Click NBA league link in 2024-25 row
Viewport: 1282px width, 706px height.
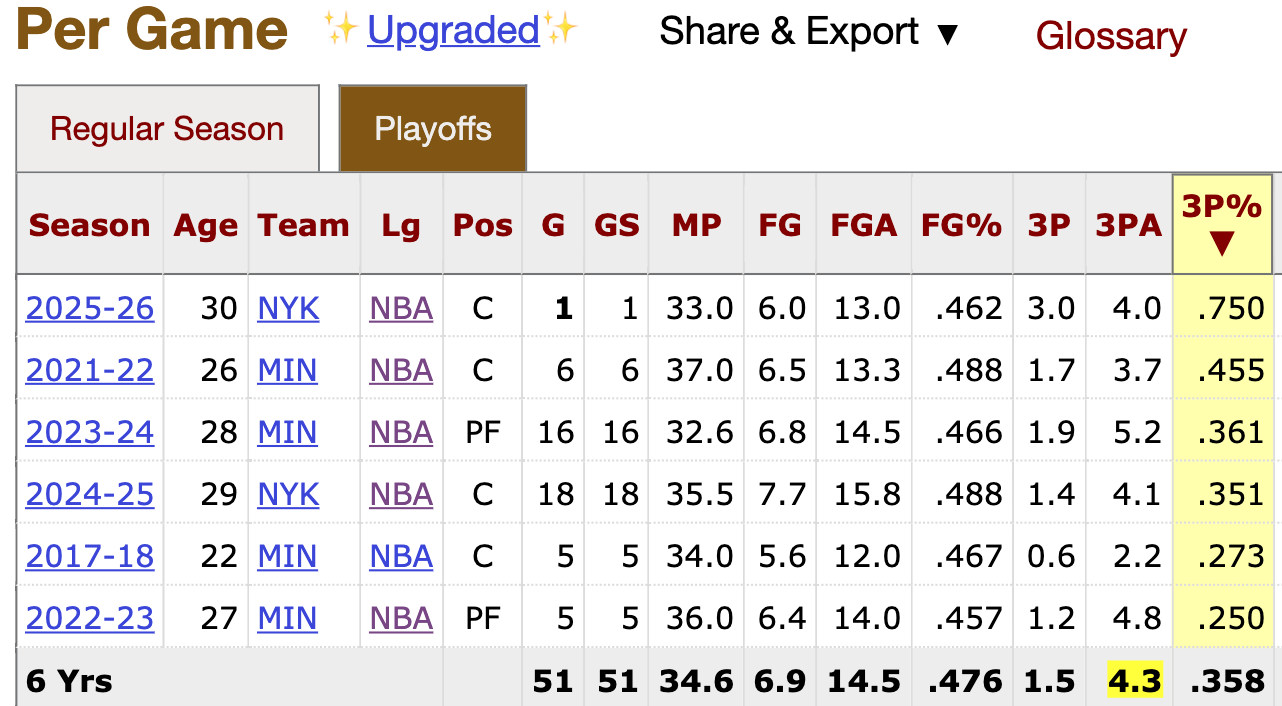click(x=401, y=494)
